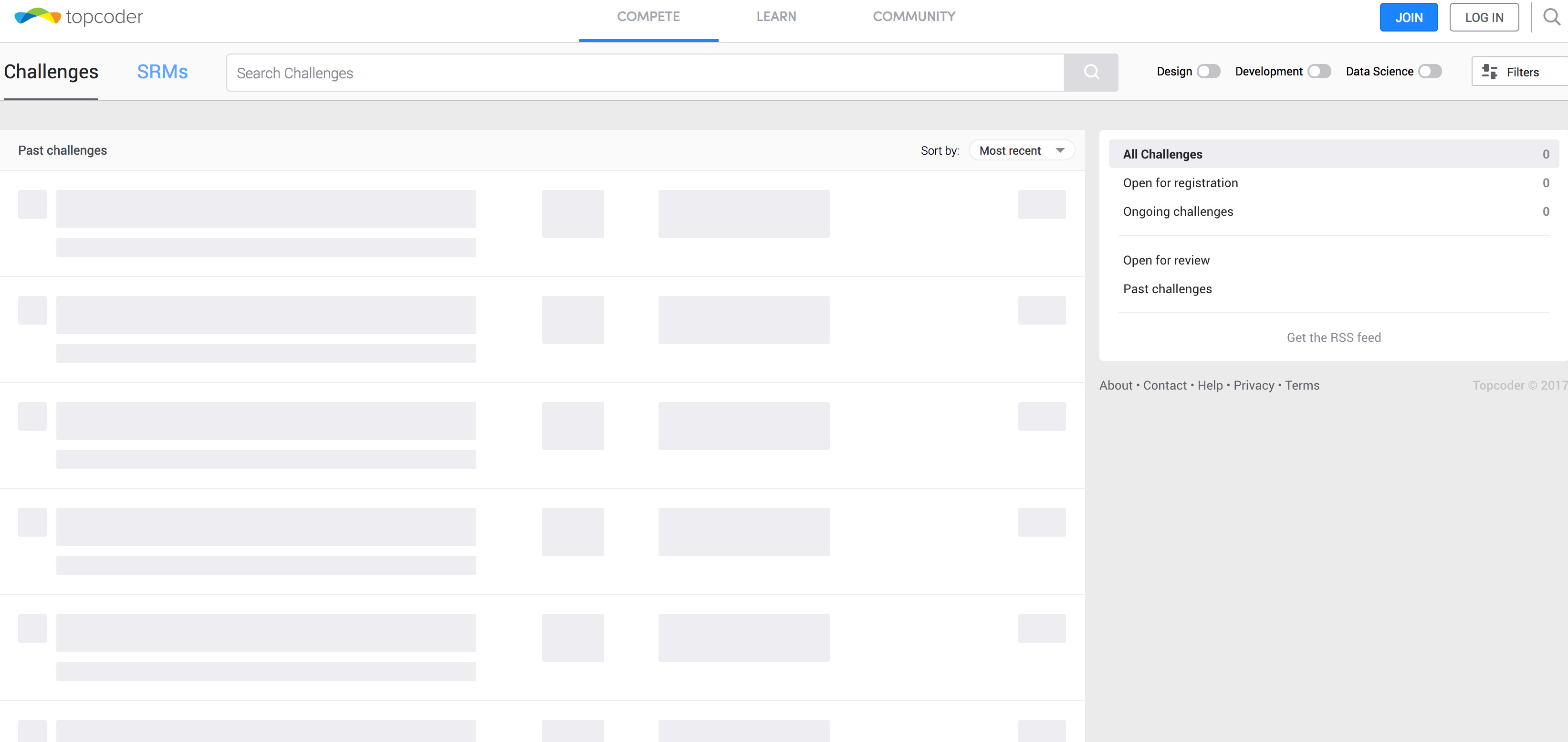Switch to the SRMs tab
Screen dimensions: 1568x742
click(162, 72)
